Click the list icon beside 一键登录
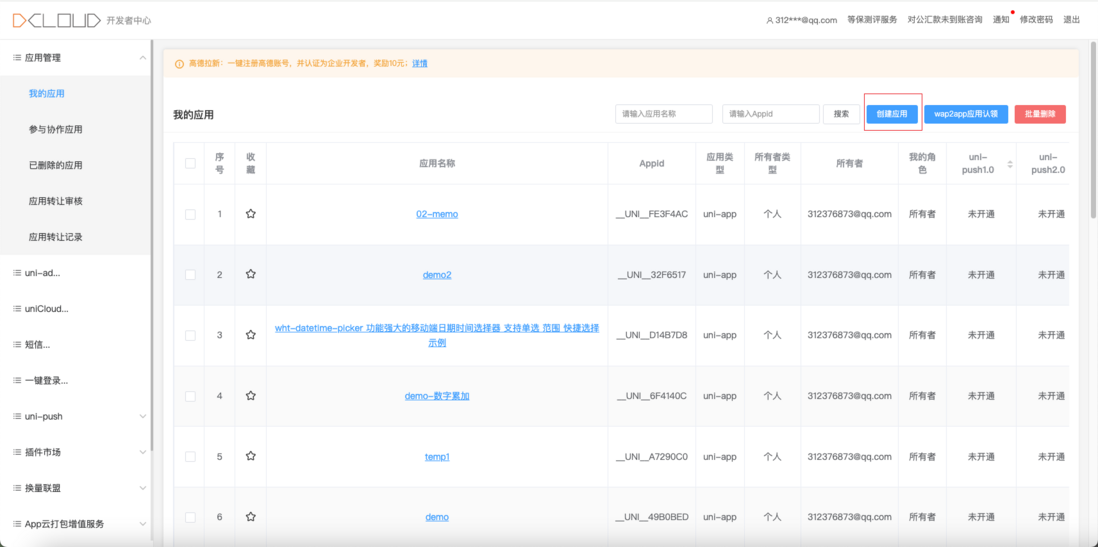Image resolution: width=1098 pixels, height=547 pixels. click(17, 380)
